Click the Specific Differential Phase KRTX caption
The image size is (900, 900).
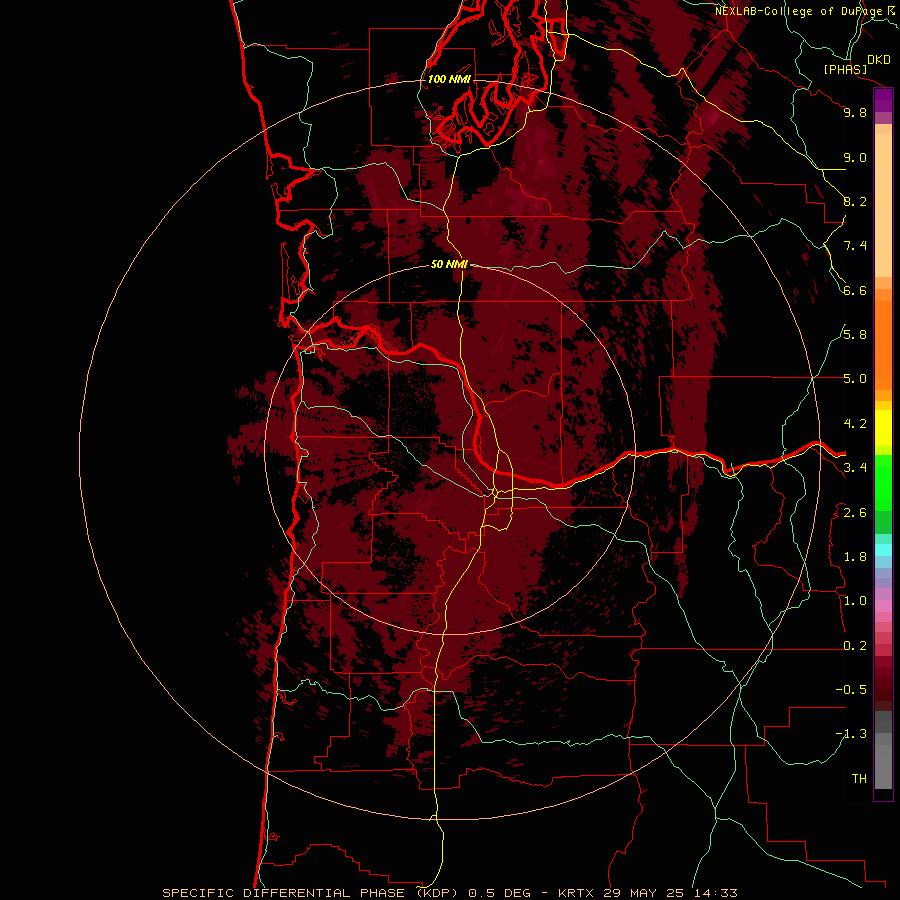[x=449, y=893]
